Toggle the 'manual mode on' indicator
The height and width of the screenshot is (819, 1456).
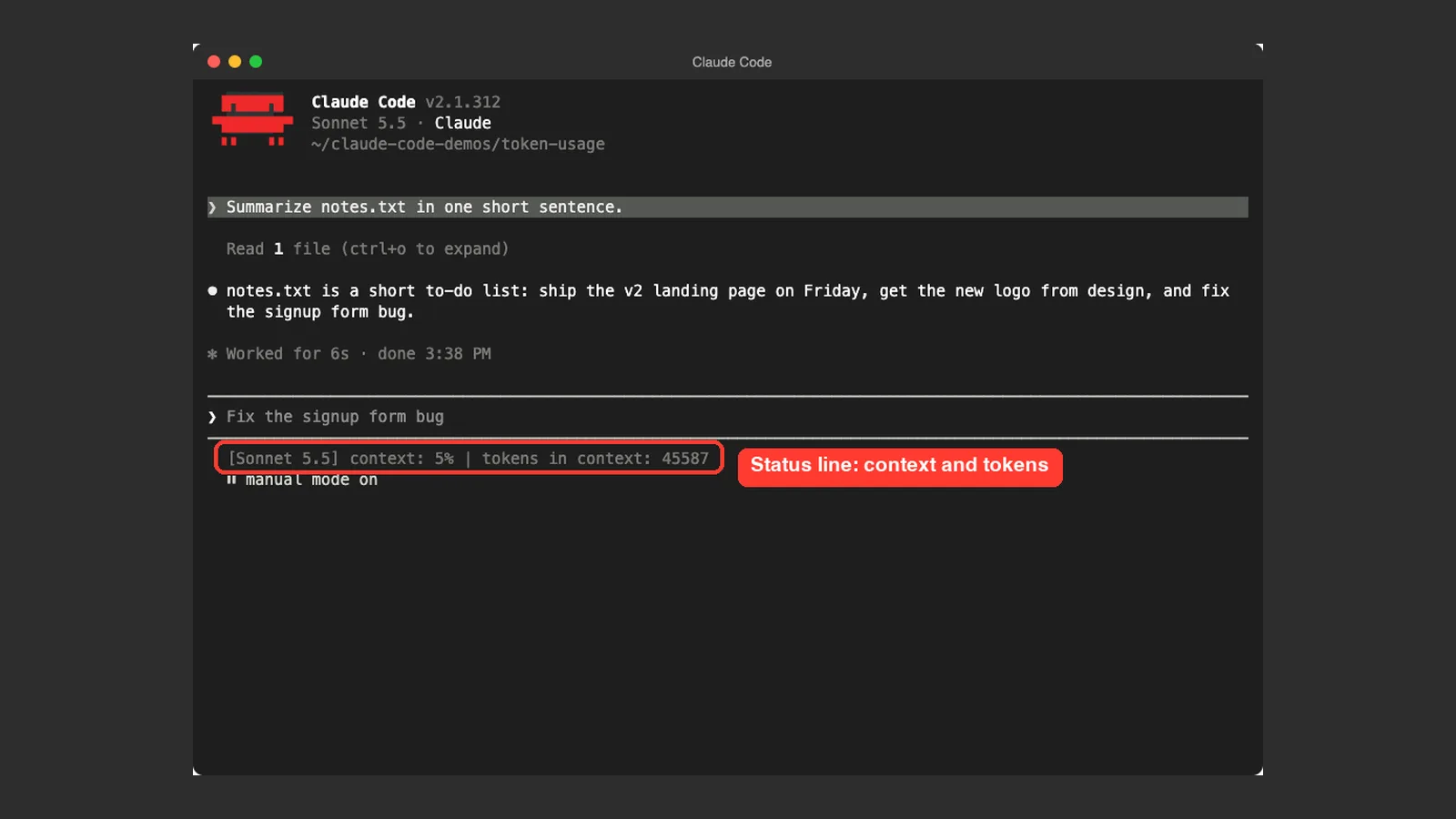click(x=311, y=480)
